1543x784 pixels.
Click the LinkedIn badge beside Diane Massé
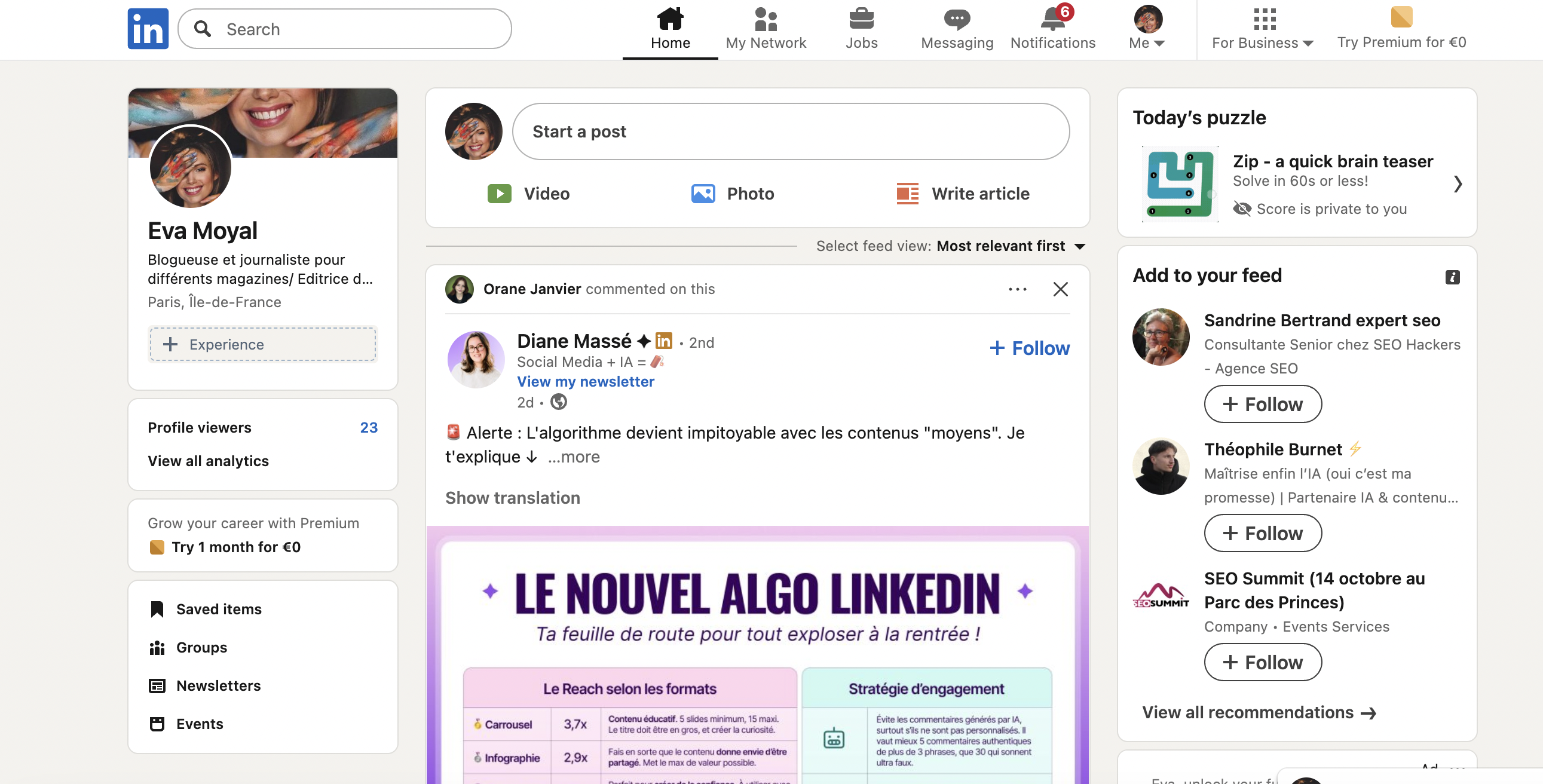664,341
